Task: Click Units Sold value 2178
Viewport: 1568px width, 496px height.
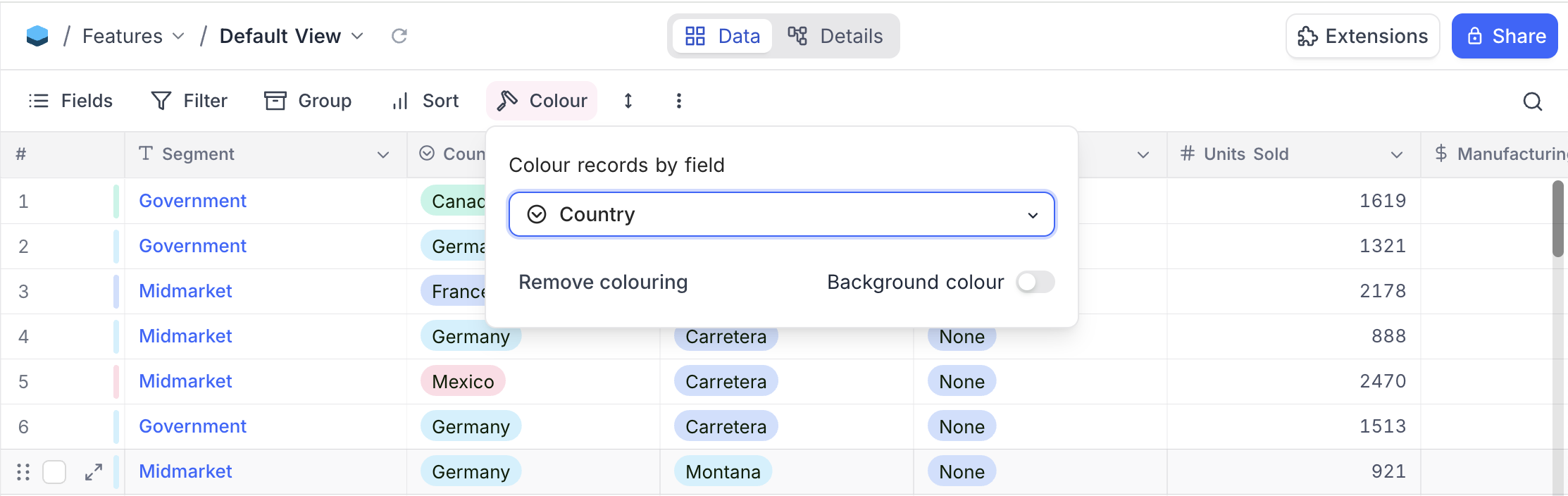Action: point(1382,291)
